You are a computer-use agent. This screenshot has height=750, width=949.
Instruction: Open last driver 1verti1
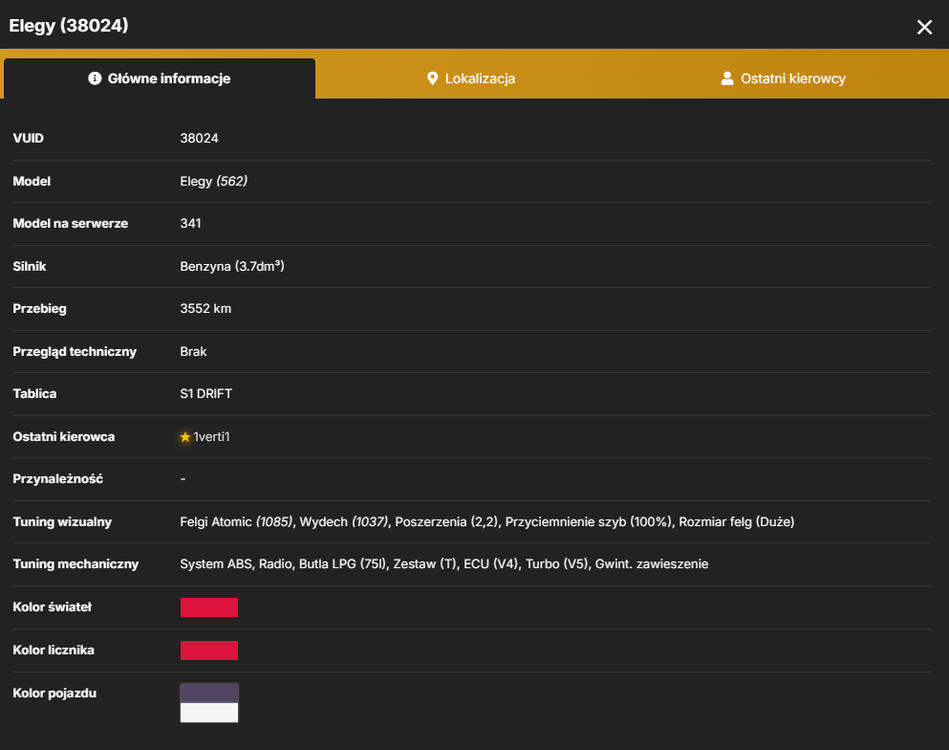click(x=211, y=436)
